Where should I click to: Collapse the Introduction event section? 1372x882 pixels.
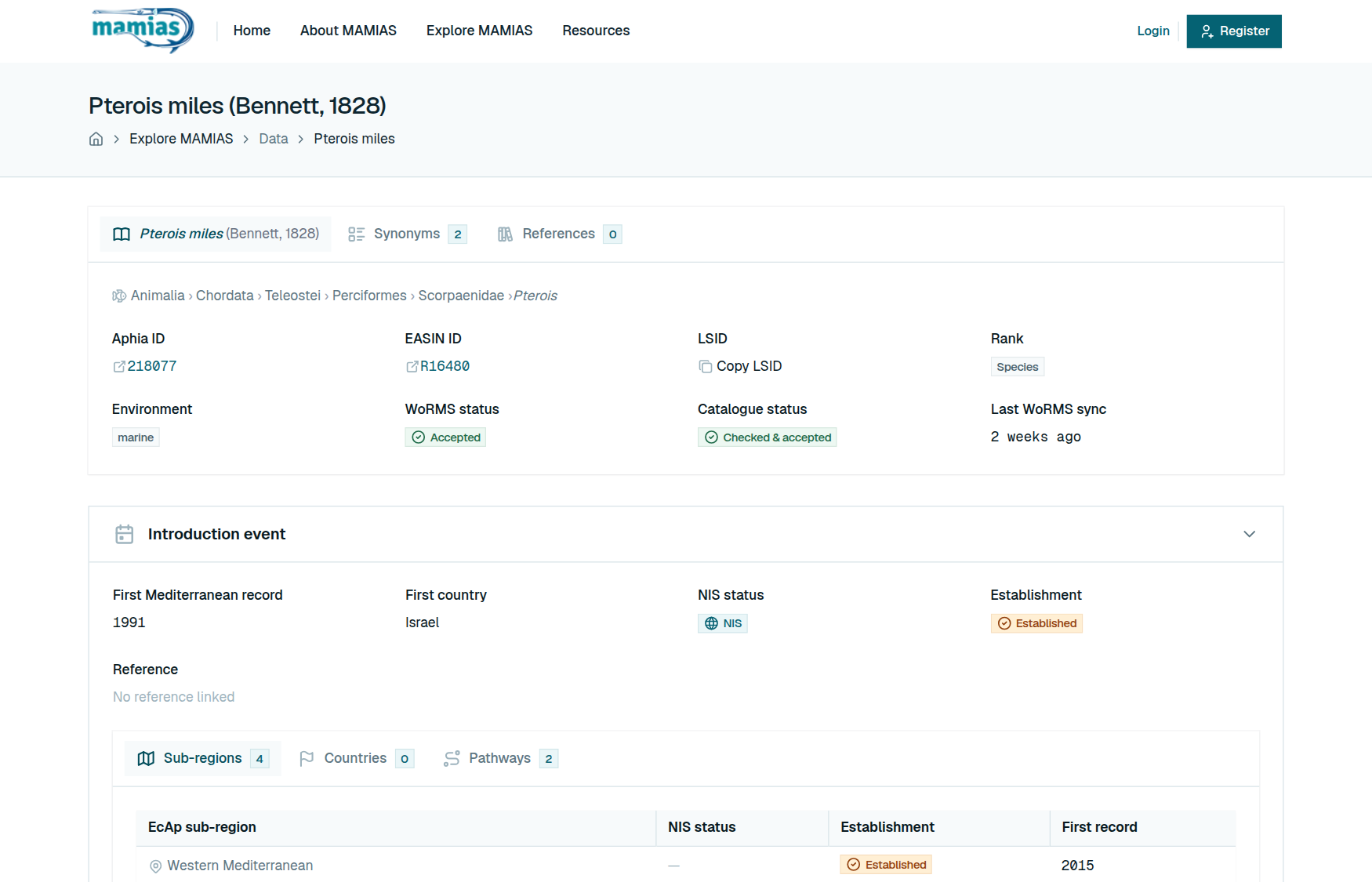click(1249, 534)
